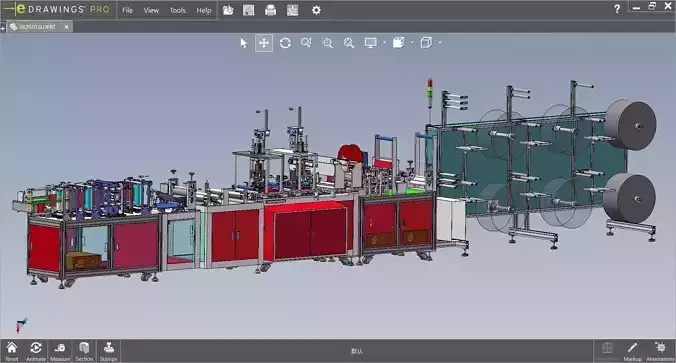
Task: Expand the view orientation dropdown arrow
Action: [440, 43]
